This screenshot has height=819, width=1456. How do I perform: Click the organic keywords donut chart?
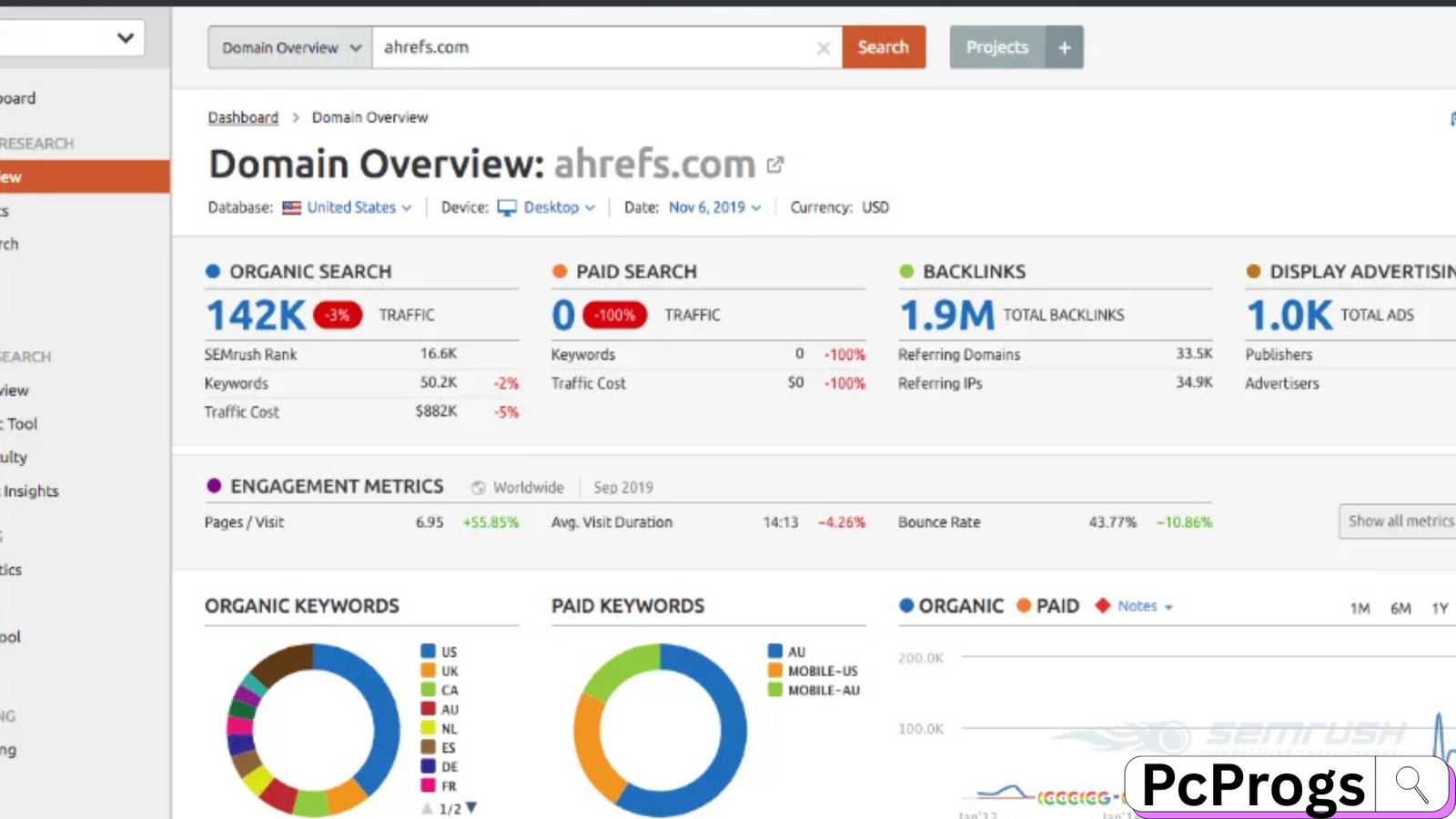pos(313,730)
